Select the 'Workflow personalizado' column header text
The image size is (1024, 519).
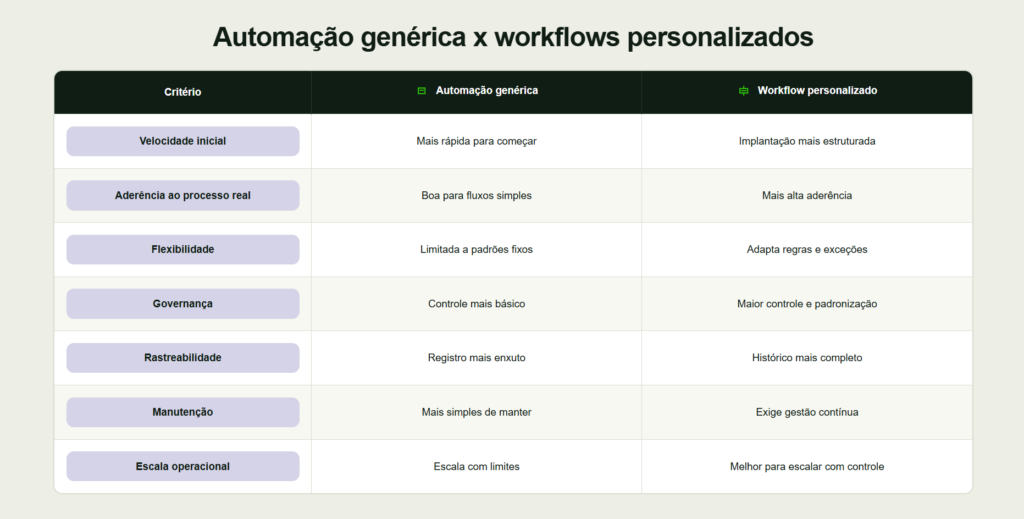pos(817,91)
